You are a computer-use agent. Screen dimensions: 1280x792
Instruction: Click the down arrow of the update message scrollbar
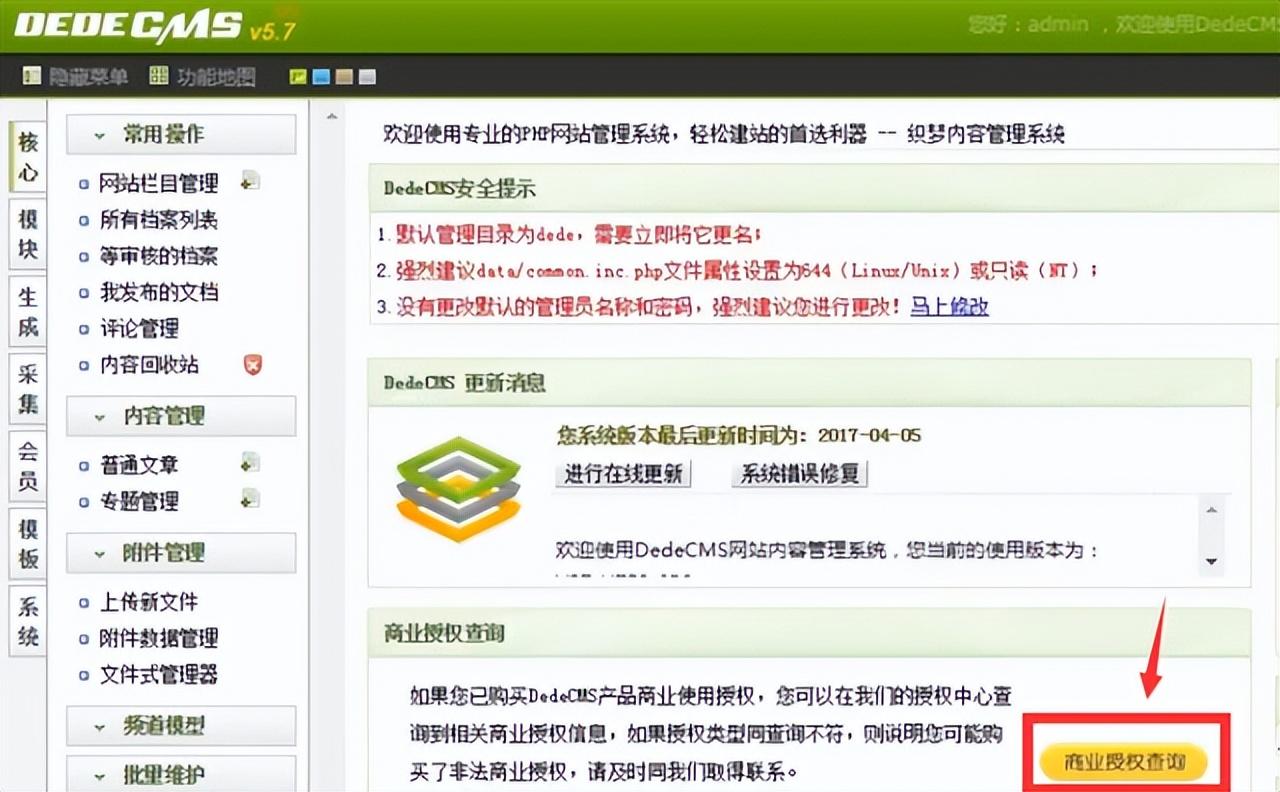pos(1212,561)
